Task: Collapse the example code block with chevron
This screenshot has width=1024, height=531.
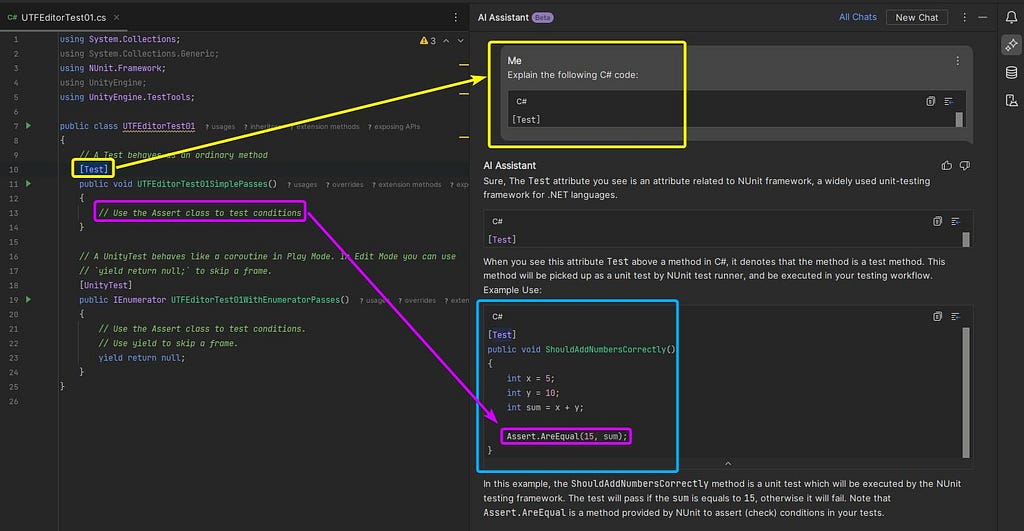Action: 728,464
